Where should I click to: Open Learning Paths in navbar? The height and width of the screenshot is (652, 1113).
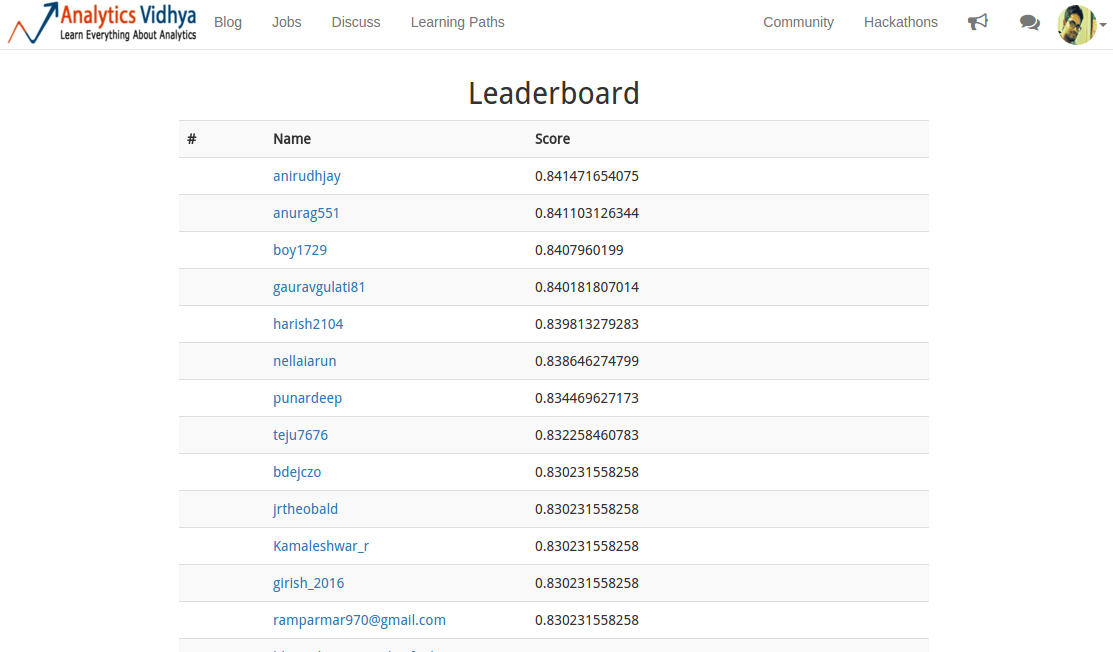coord(458,22)
